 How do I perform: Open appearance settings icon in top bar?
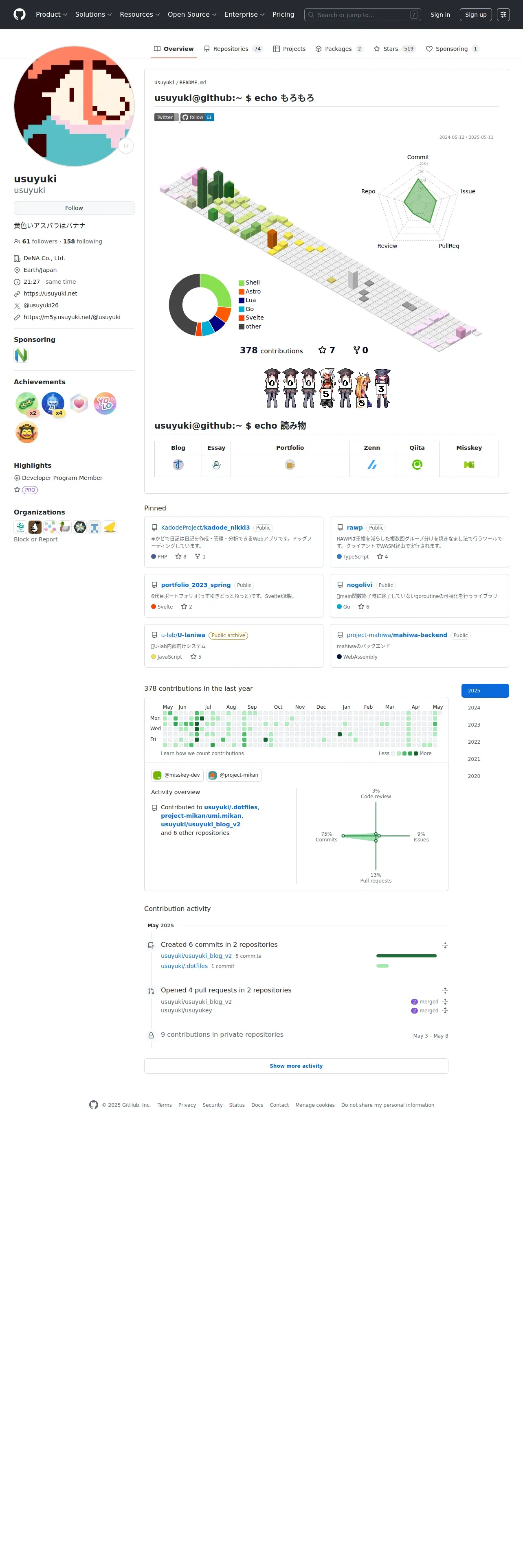tap(503, 15)
